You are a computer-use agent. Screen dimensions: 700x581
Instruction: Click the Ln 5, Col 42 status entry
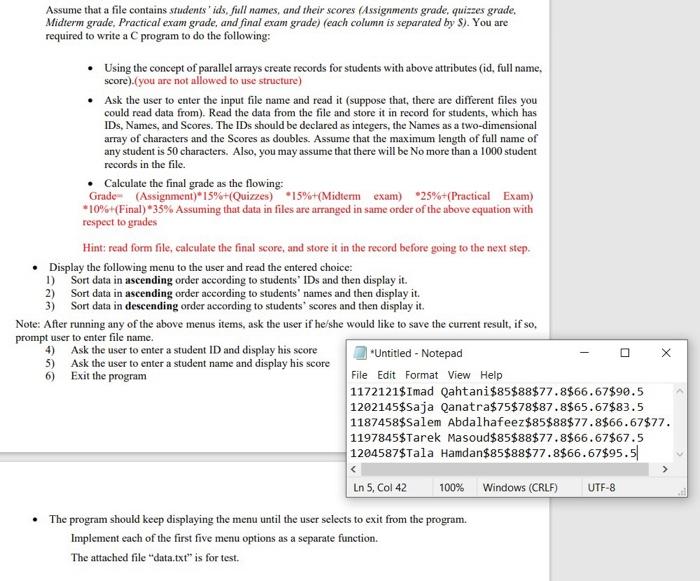click(379, 487)
